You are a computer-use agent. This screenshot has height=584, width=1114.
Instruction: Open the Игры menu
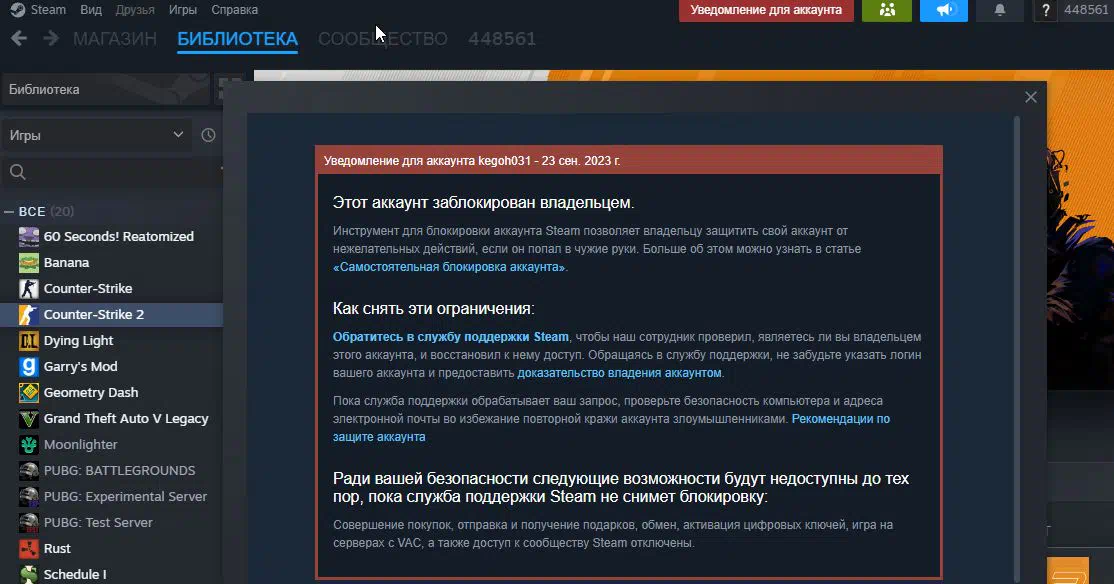point(183,10)
